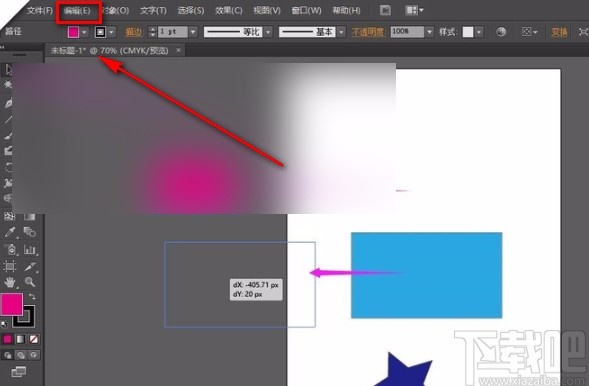Expand the fill color dropdown in control bar
Viewport: 589px width, 386px height.
click(x=84, y=32)
